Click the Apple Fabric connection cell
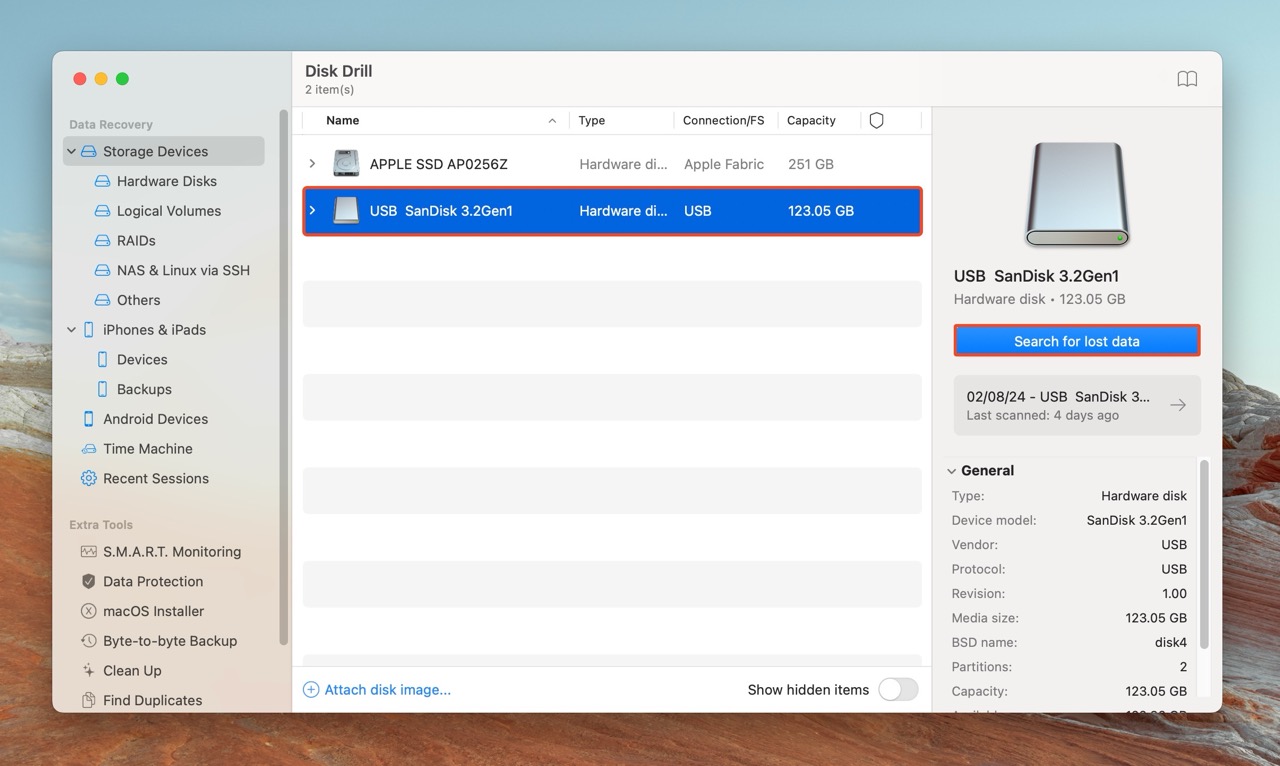Image resolution: width=1280 pixels, height=766 pixels. (x=724, y=164)
